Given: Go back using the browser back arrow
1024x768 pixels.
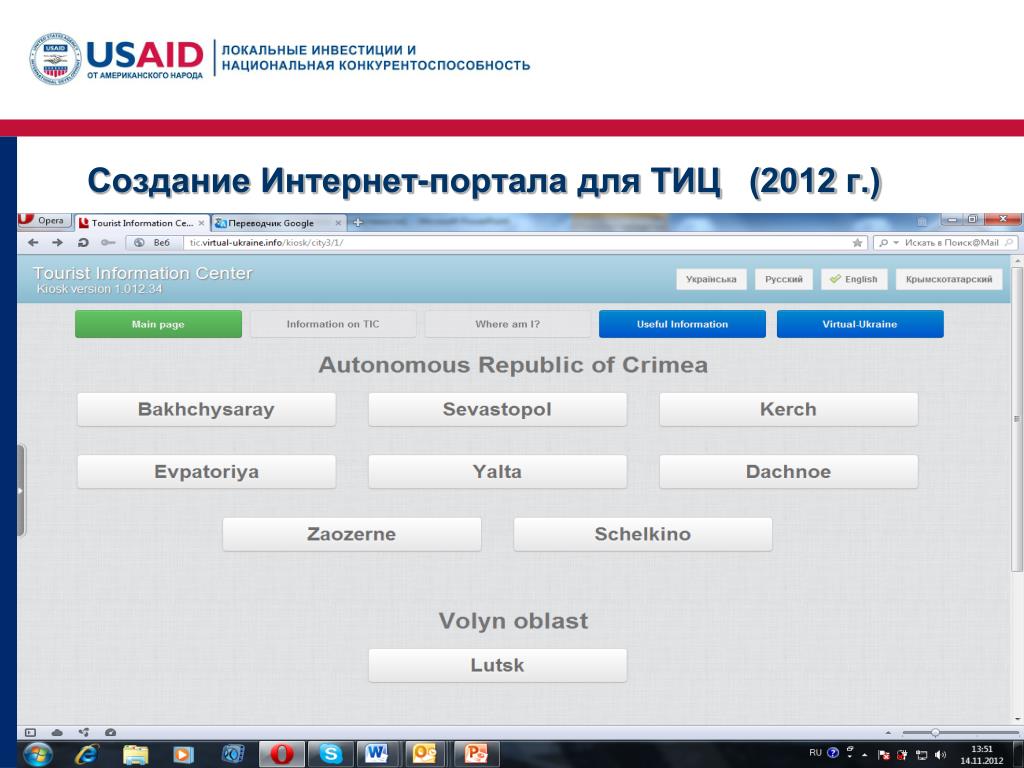Looking at the screenshot, I should tap(33, 243).
